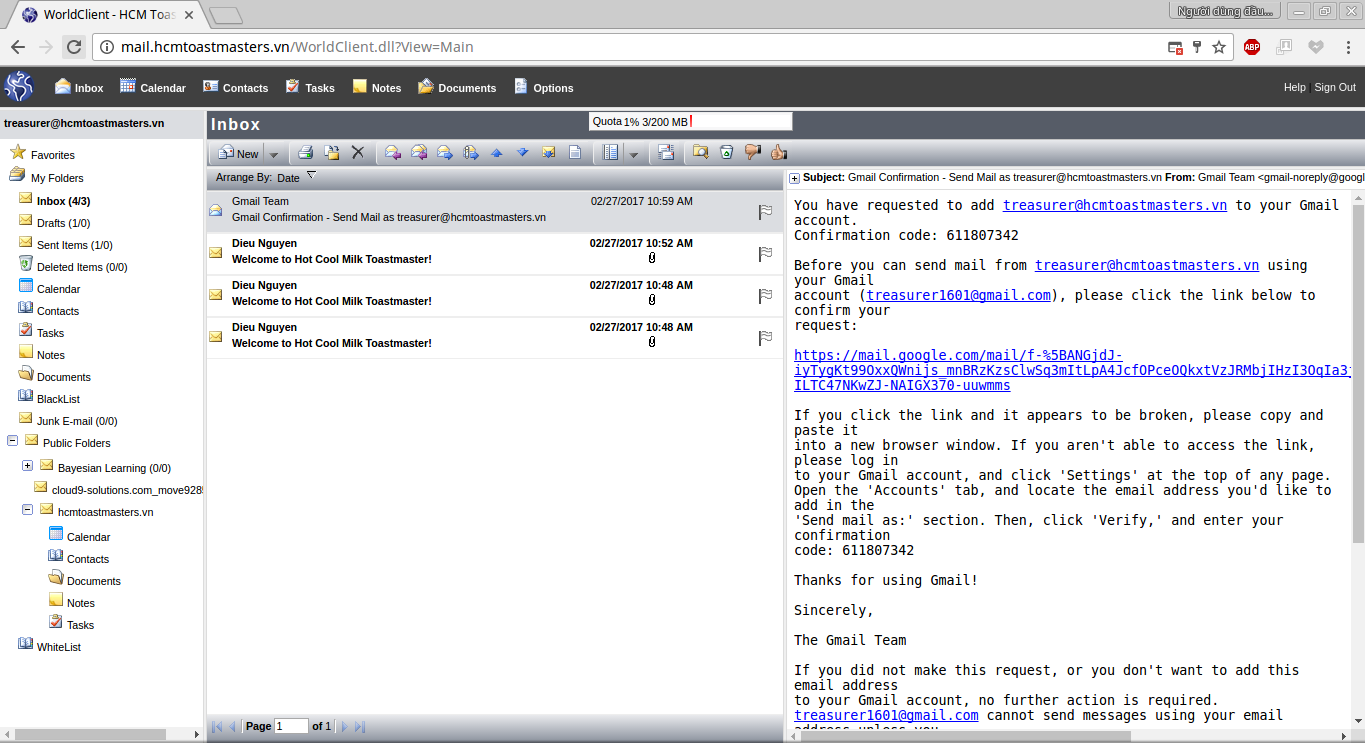Open Tasks from the top menu
This screenshot has width=1365, height=743.
tap(310, 87)
